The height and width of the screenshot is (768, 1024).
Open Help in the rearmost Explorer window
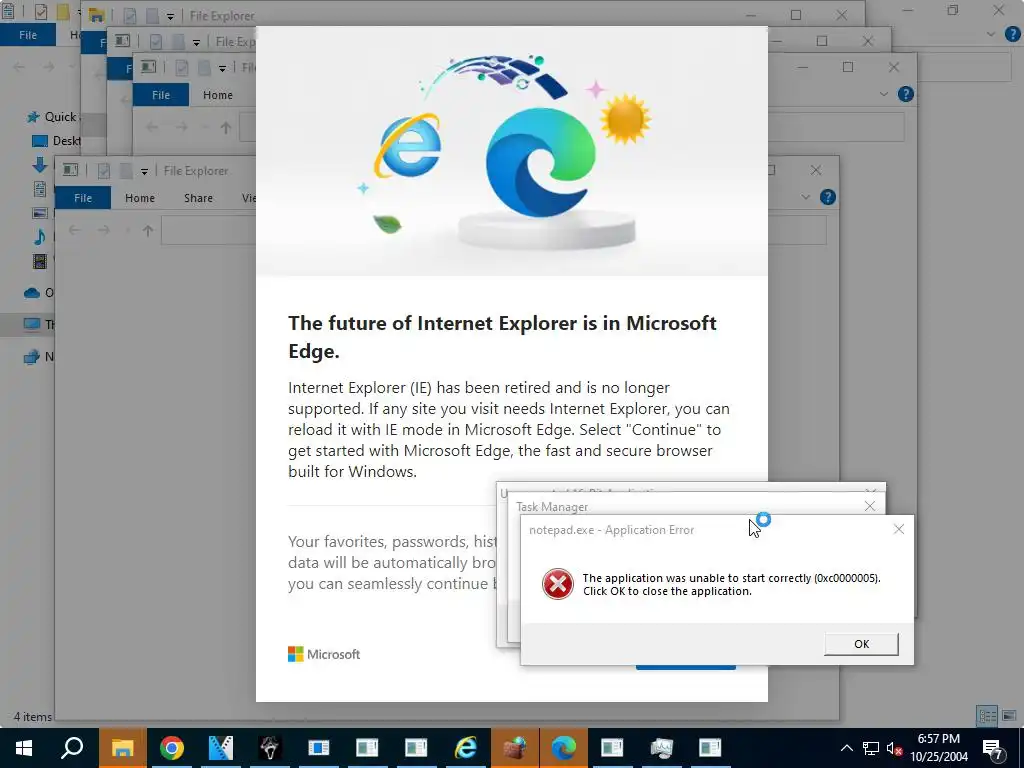point(1013,35)
